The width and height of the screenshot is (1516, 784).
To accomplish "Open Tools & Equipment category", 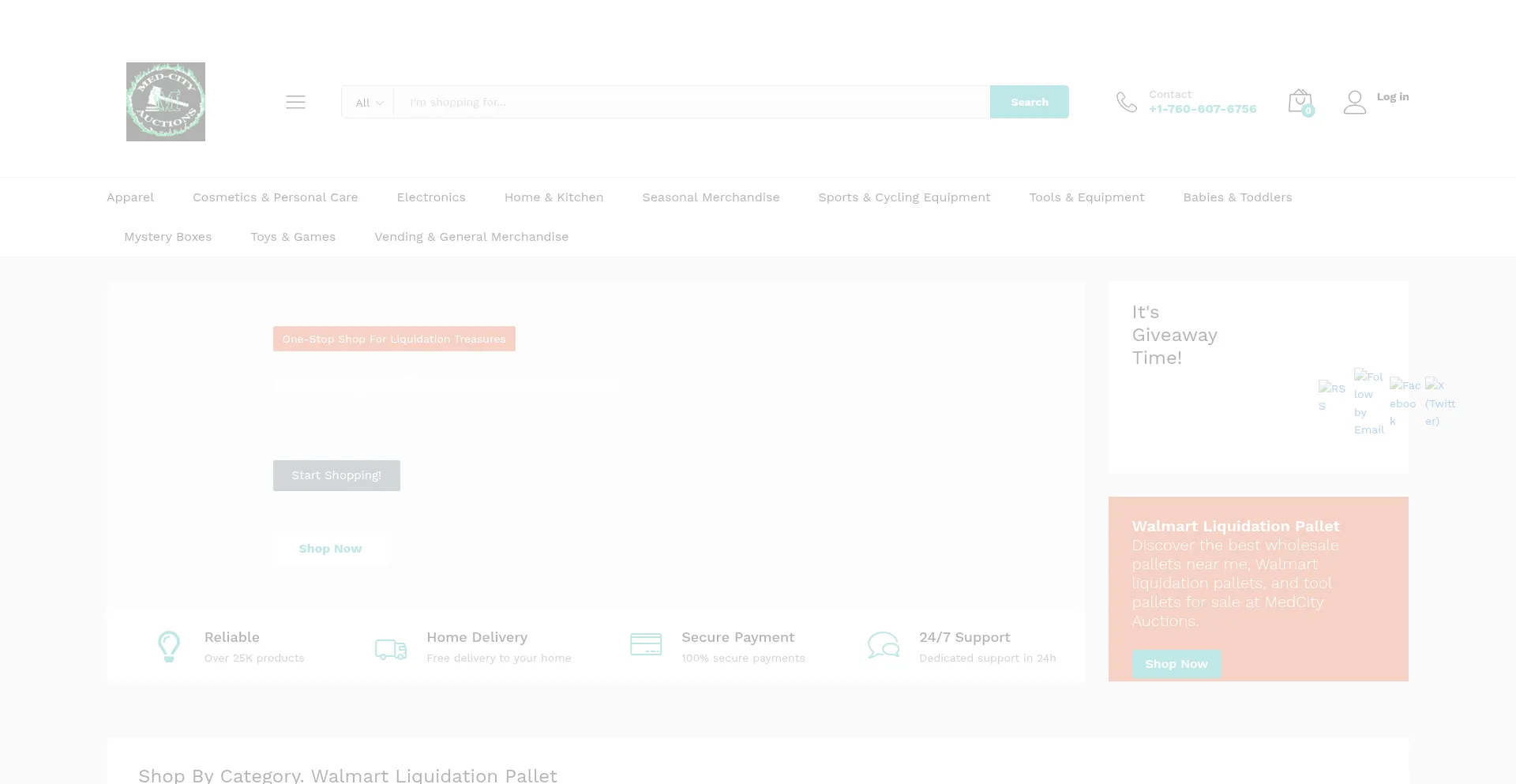I will click(x=1086, y=197).
